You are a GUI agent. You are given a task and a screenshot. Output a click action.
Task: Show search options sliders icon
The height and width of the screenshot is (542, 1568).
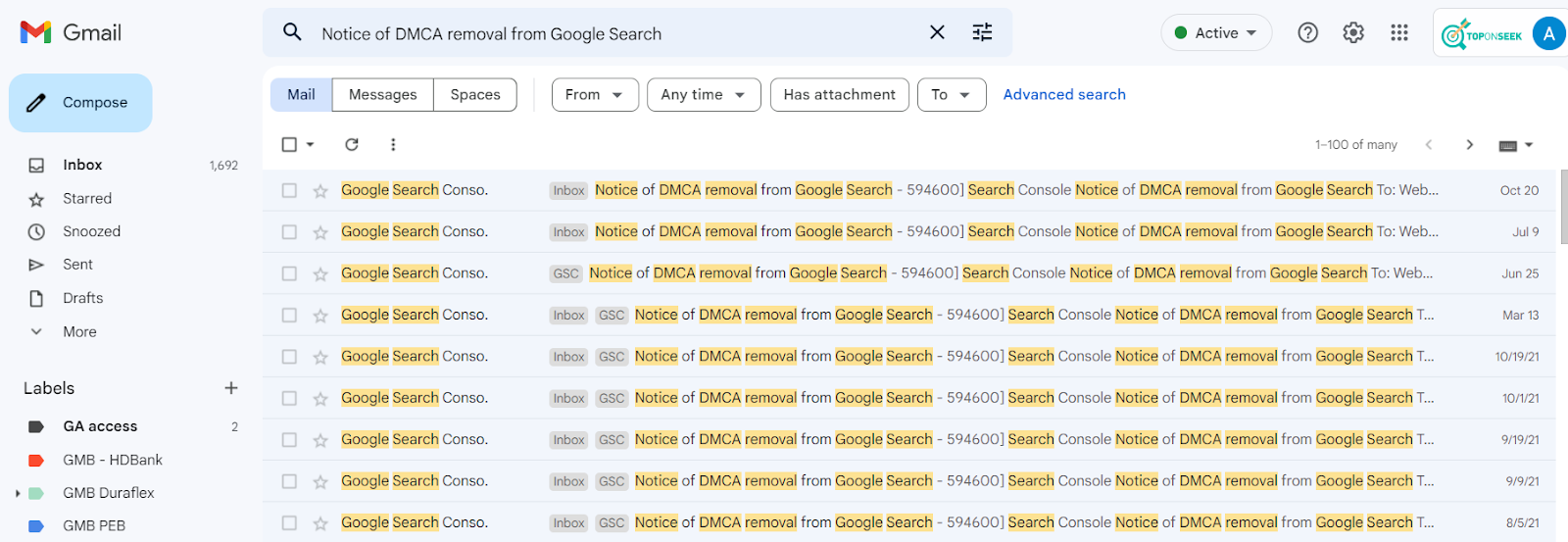(x=982, y=32)
